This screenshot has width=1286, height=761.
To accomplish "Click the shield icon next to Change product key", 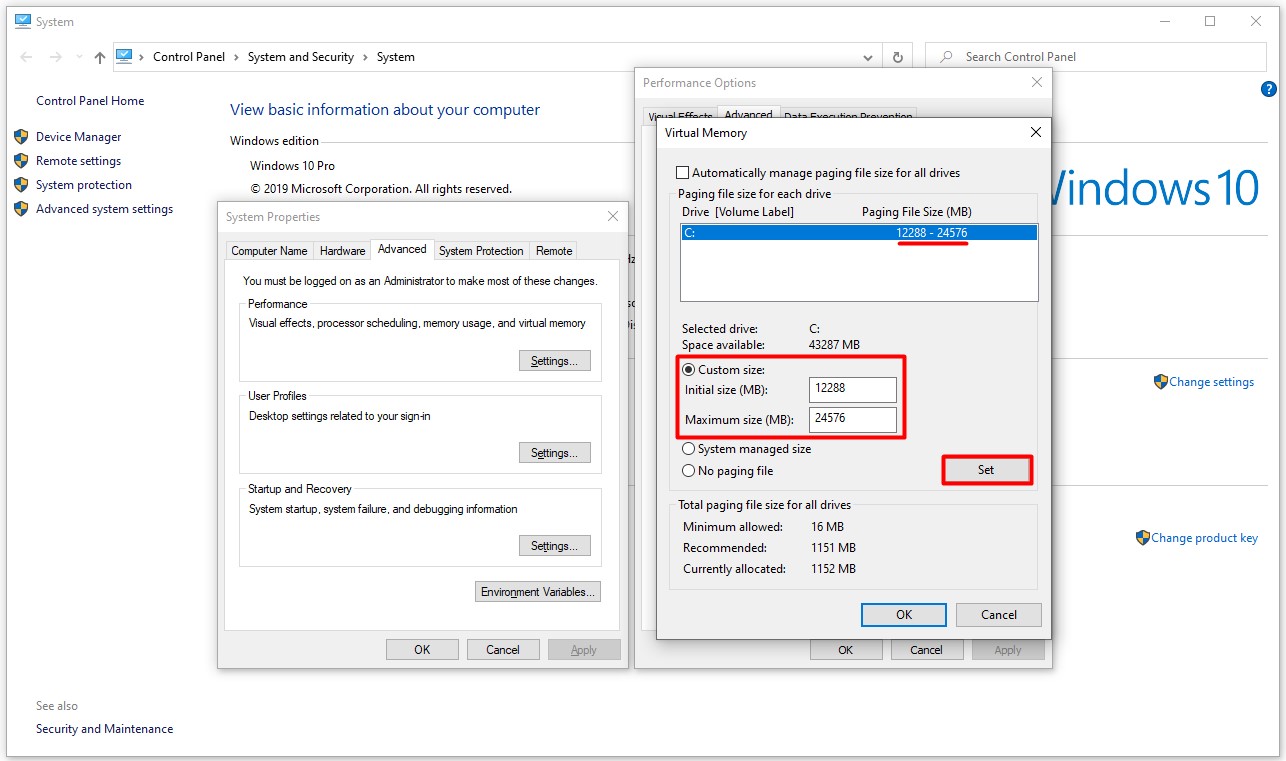I will (x=1143, y=538).
